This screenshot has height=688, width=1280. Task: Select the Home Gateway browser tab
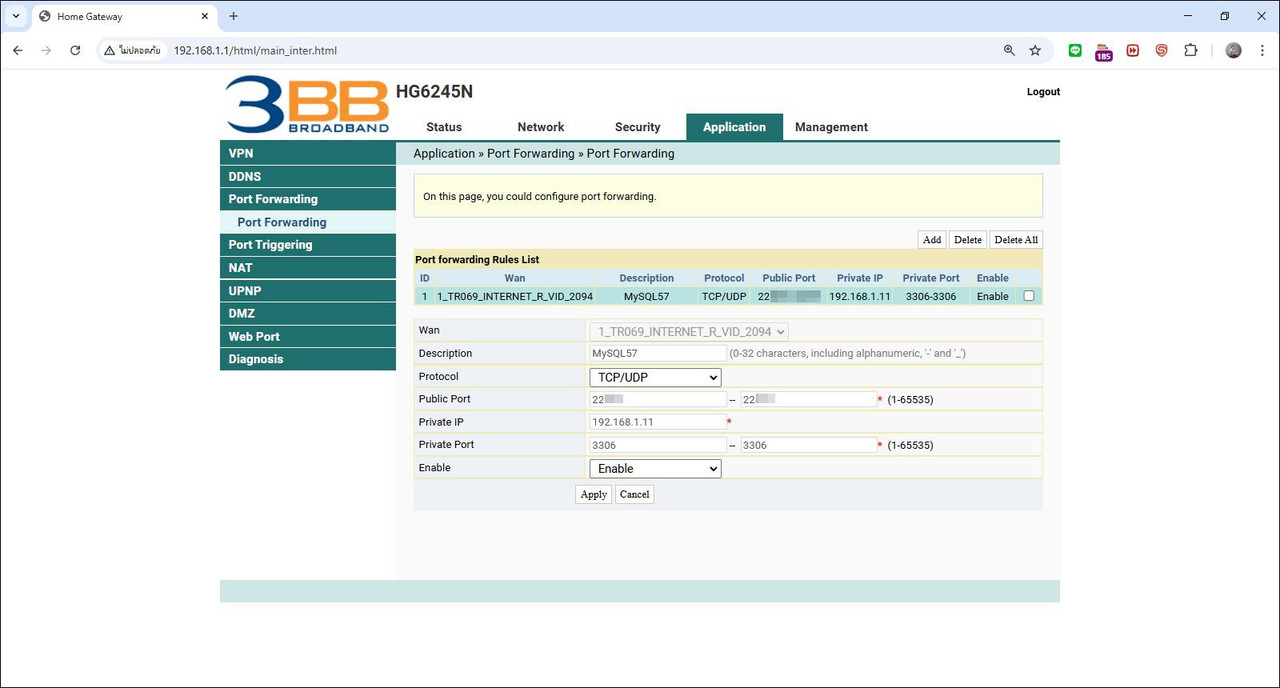(x=122, y=17)
